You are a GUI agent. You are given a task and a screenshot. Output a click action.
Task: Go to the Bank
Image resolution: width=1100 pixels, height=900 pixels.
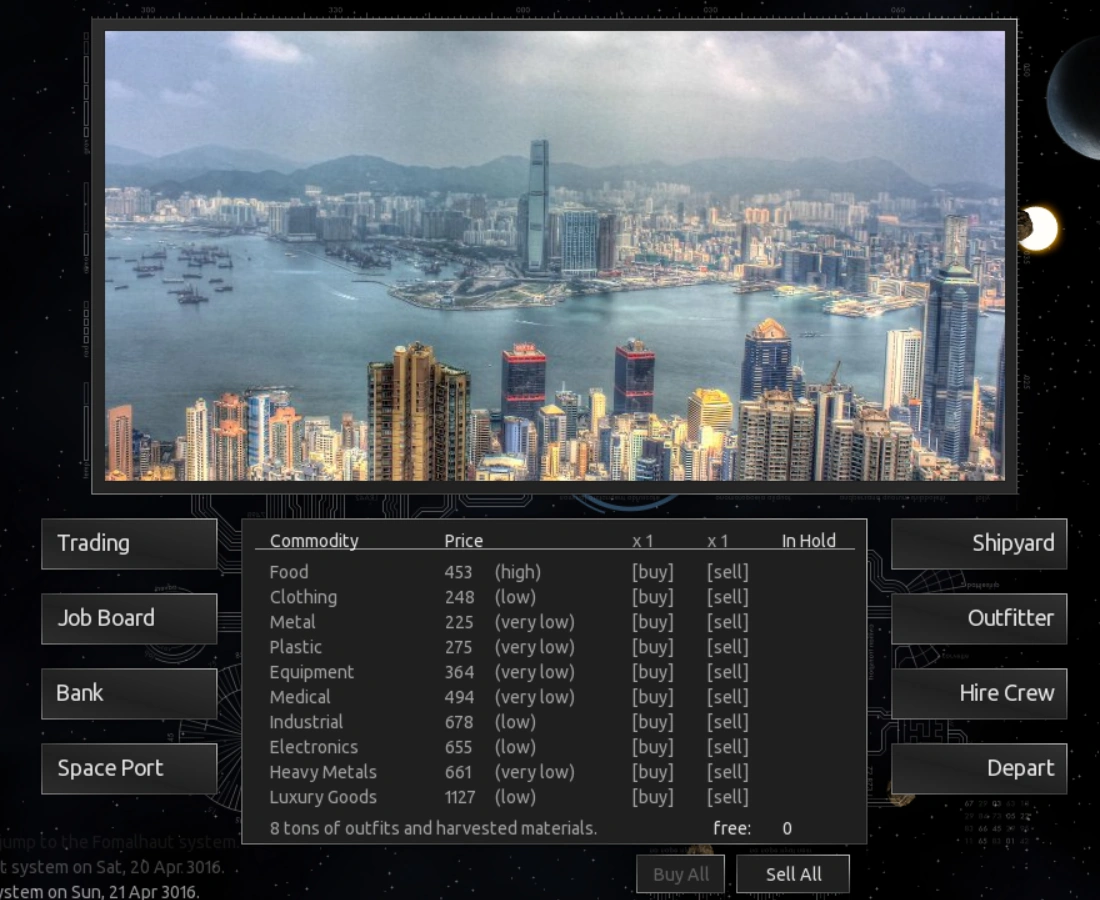click(x=129, y=694)
